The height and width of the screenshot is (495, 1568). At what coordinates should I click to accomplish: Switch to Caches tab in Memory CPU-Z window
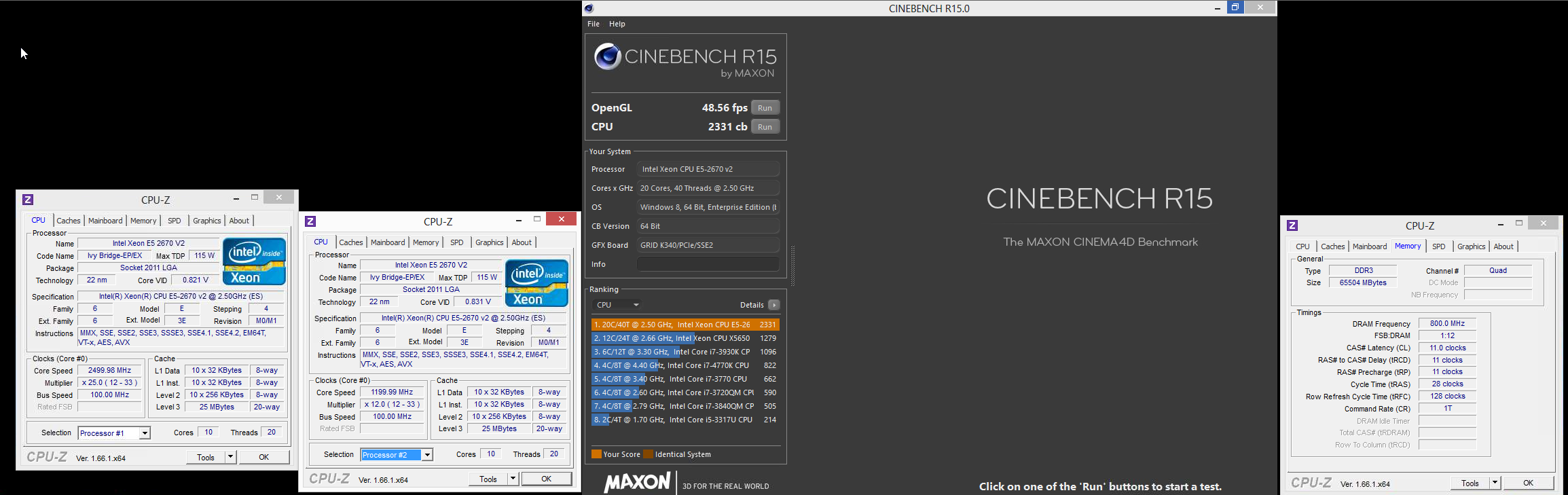pyautogui.click(x=1333, y=246)
